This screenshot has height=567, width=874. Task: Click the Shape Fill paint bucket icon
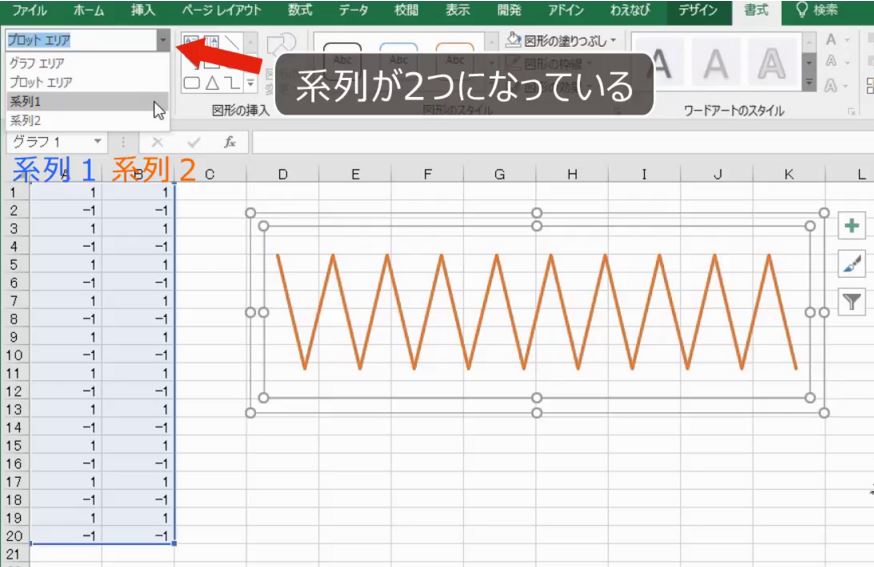[513, 40]
